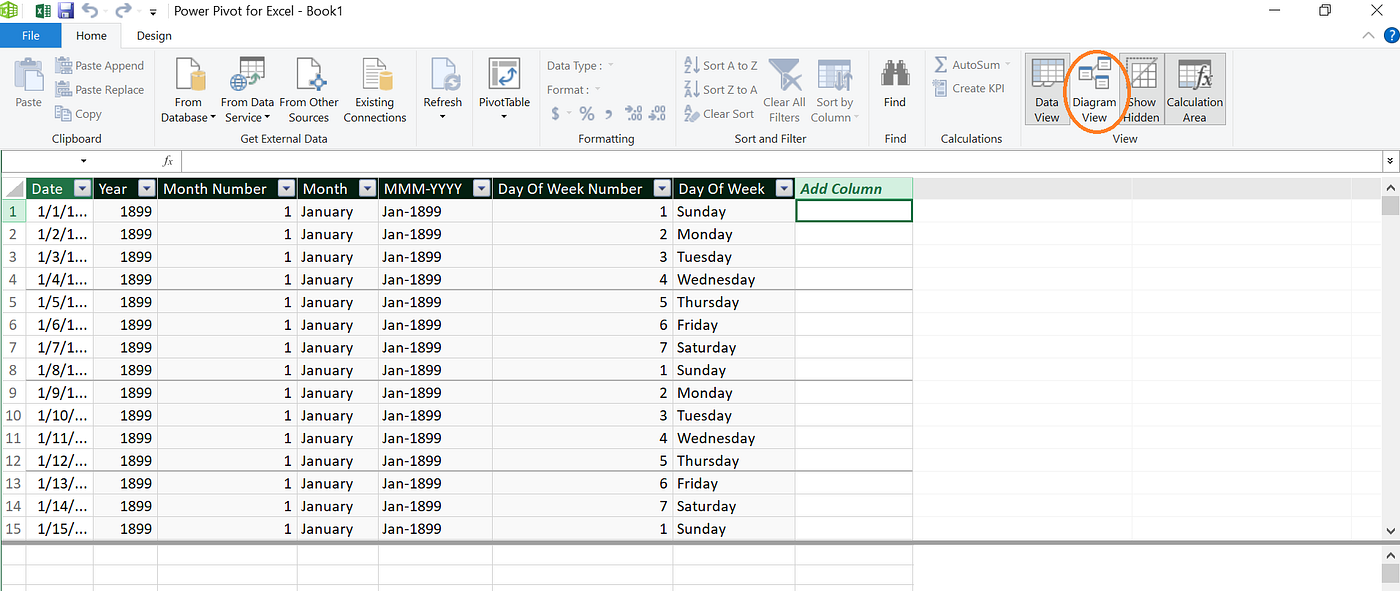Use Find to search the table
Screen dimensions: 1400x591
(894, 90)
